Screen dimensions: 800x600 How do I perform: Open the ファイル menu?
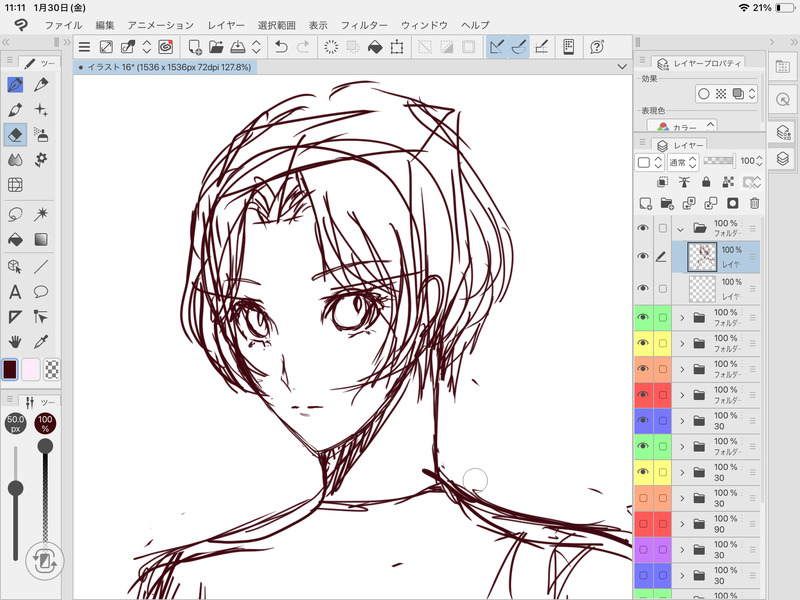[x=63, y=25]
